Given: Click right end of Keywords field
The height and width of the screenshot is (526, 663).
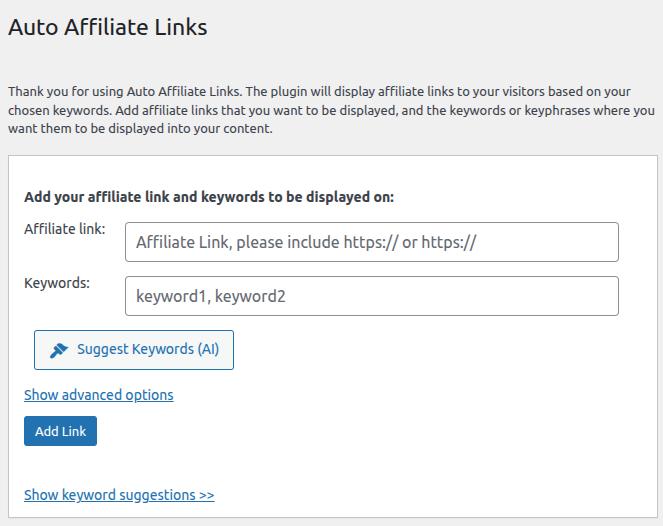Looking at the screenshot, I should (600, 296).
